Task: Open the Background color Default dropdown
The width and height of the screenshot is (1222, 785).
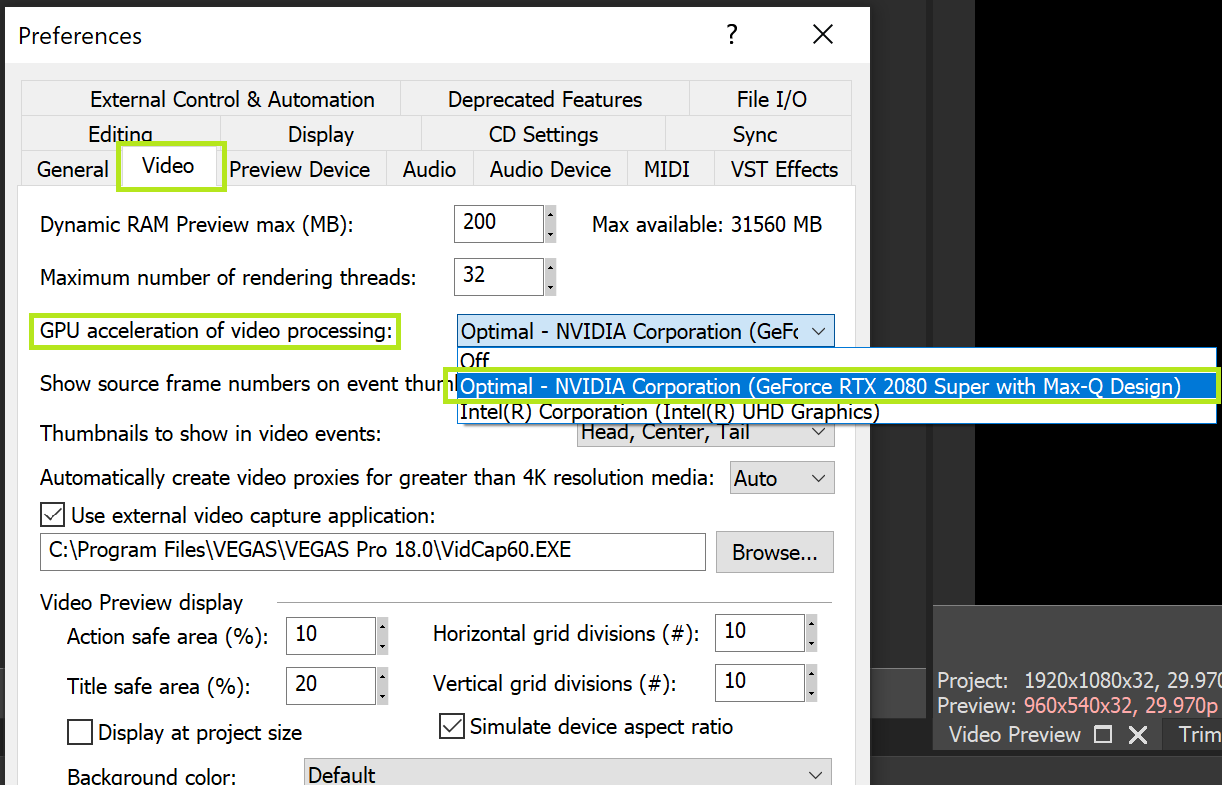Action: [568, 774]
